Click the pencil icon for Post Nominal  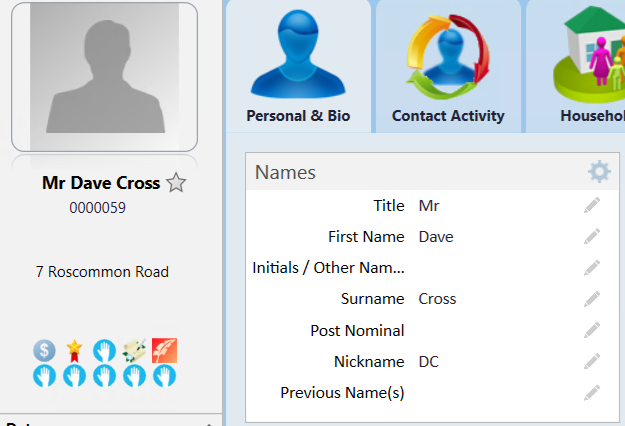tap(592, 330)
